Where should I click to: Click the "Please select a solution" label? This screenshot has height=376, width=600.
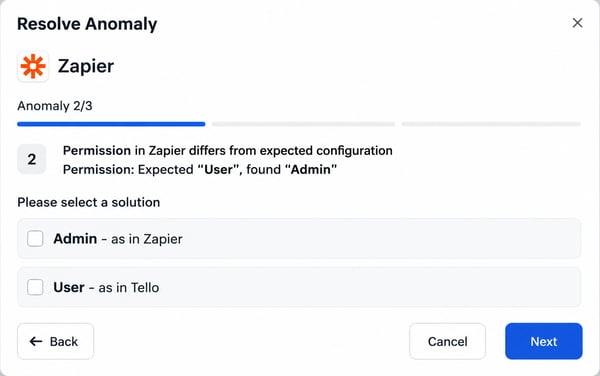click(x=89, y=202)
